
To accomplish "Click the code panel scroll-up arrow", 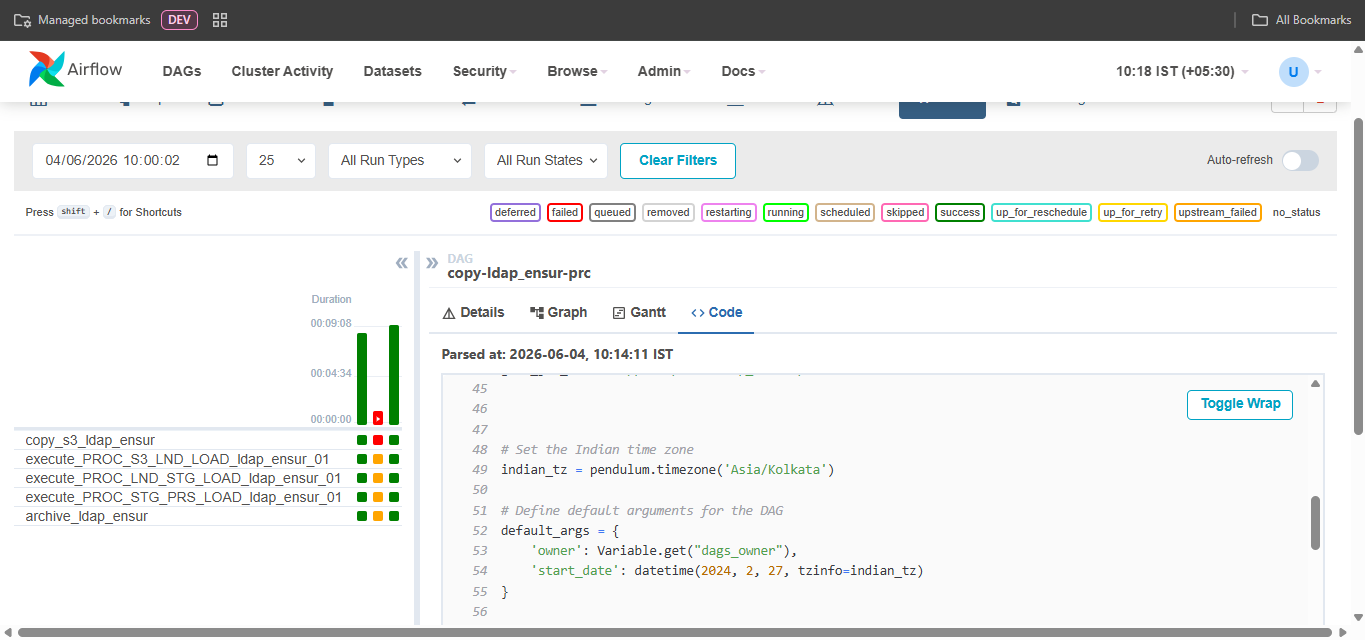I will click(x=1316, y=384).
